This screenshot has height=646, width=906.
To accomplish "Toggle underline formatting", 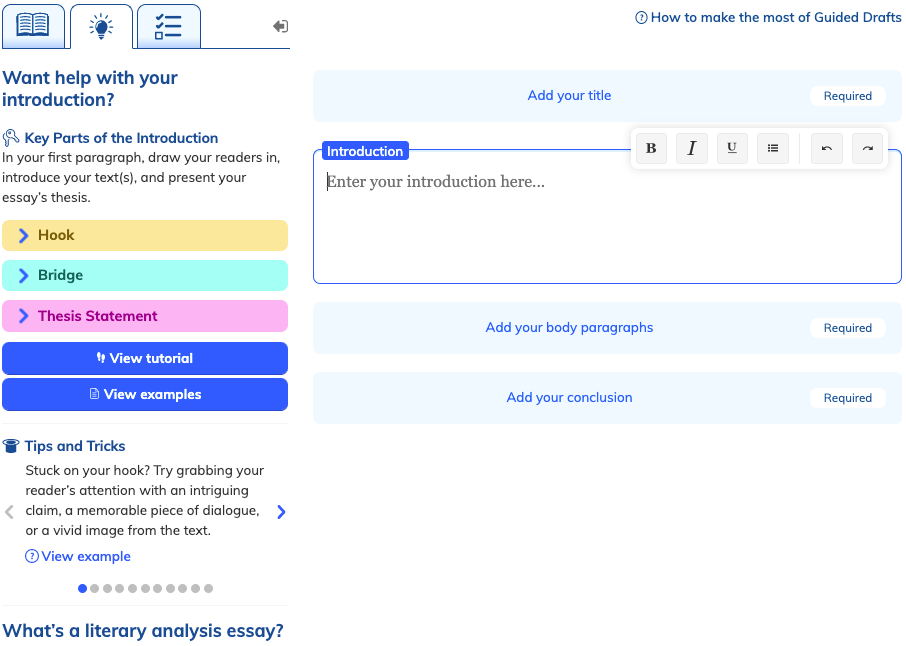I will (x=732, y=148).
